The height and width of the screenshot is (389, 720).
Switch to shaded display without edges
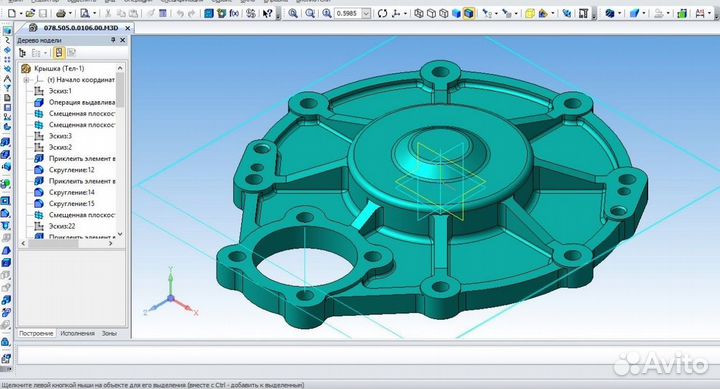click(456, 13)
